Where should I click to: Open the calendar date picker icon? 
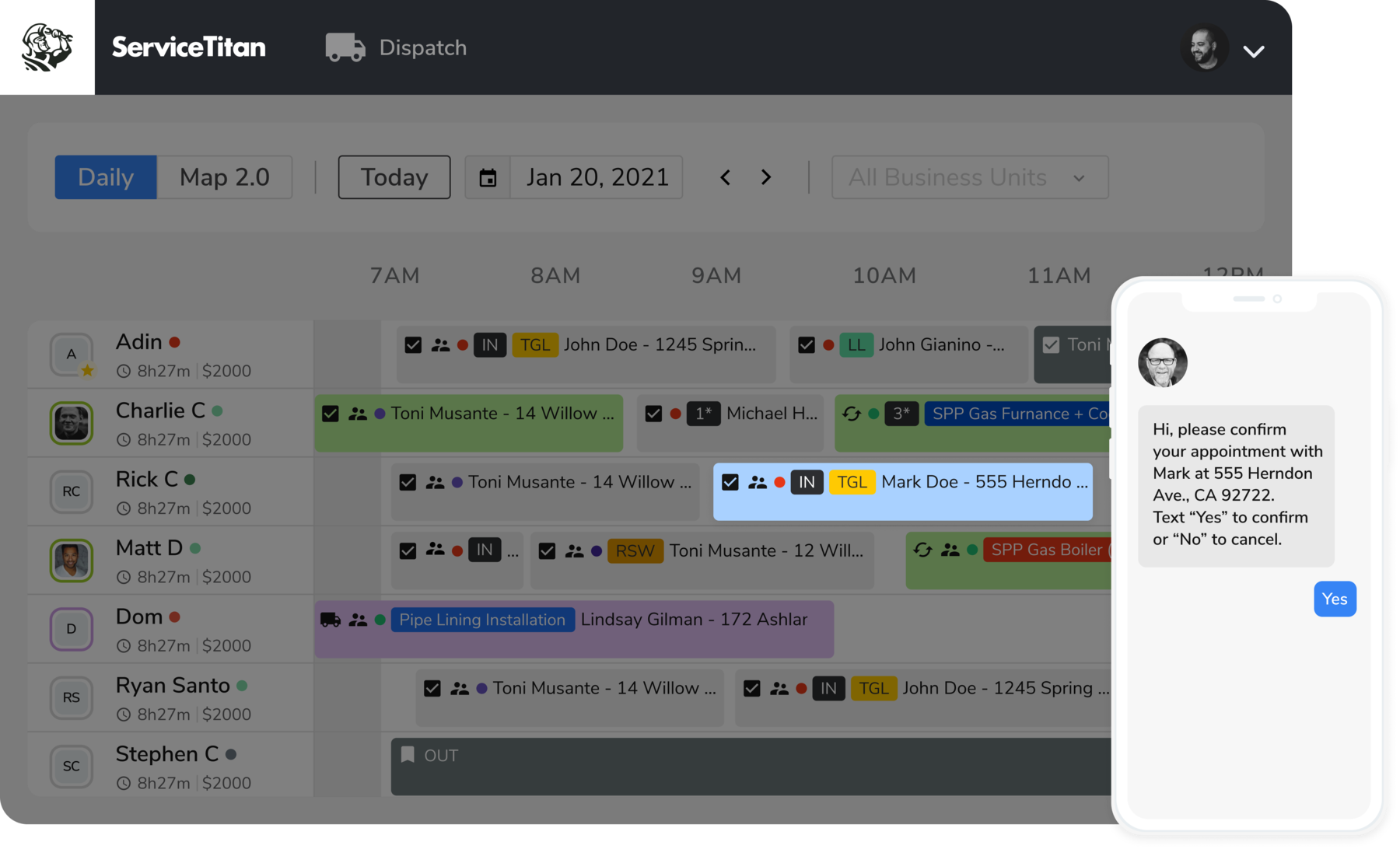(x=488, y=178)
